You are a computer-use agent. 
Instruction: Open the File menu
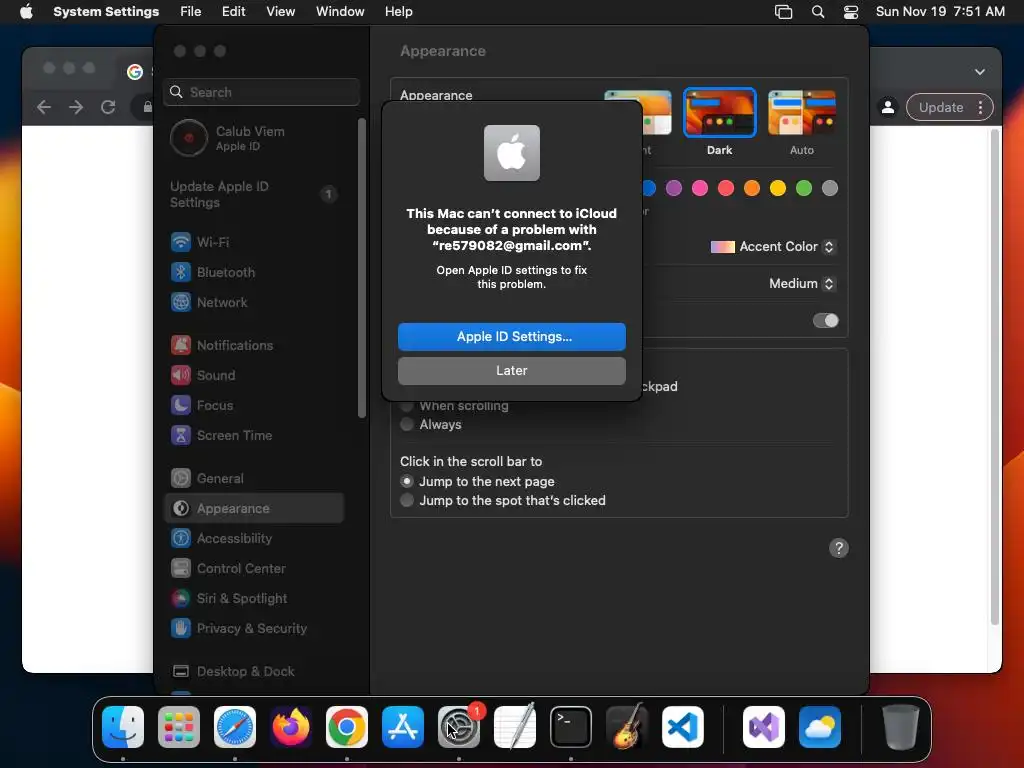[x=191, y=11]
